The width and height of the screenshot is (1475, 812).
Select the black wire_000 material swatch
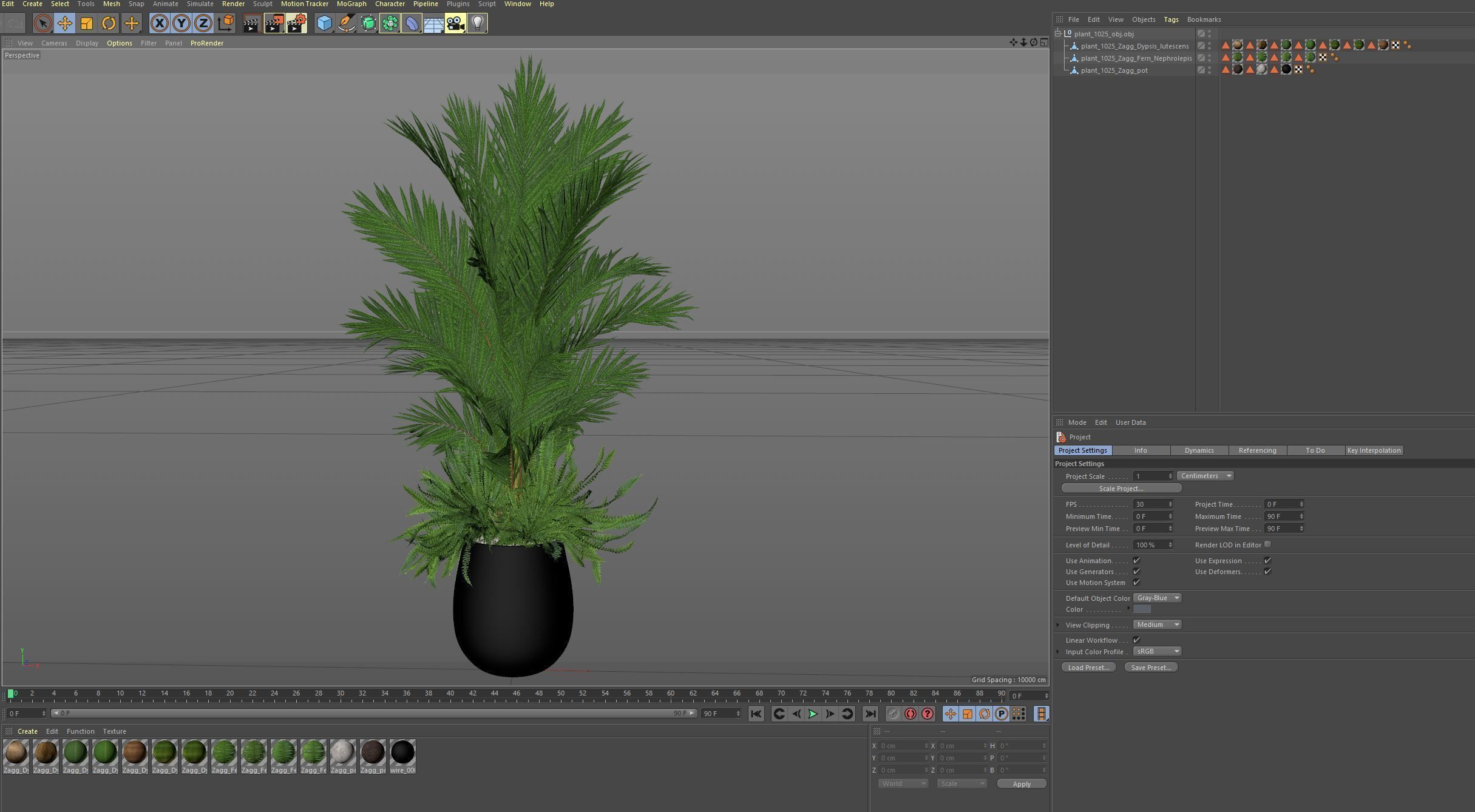(402, 756)
